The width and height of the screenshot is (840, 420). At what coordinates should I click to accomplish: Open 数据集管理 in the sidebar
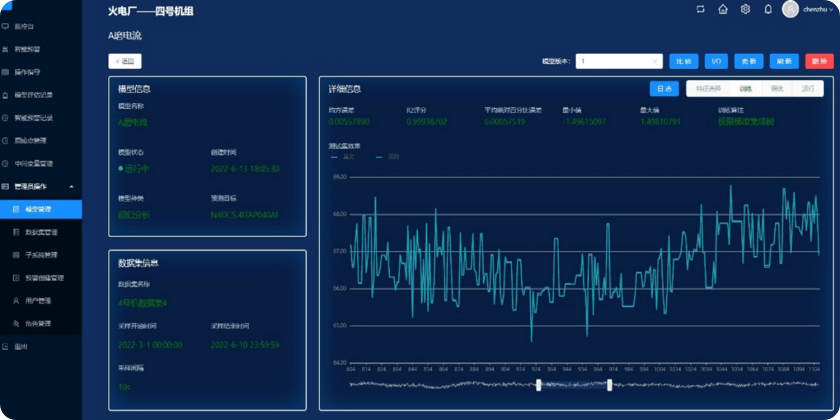[x=41, y=232]
